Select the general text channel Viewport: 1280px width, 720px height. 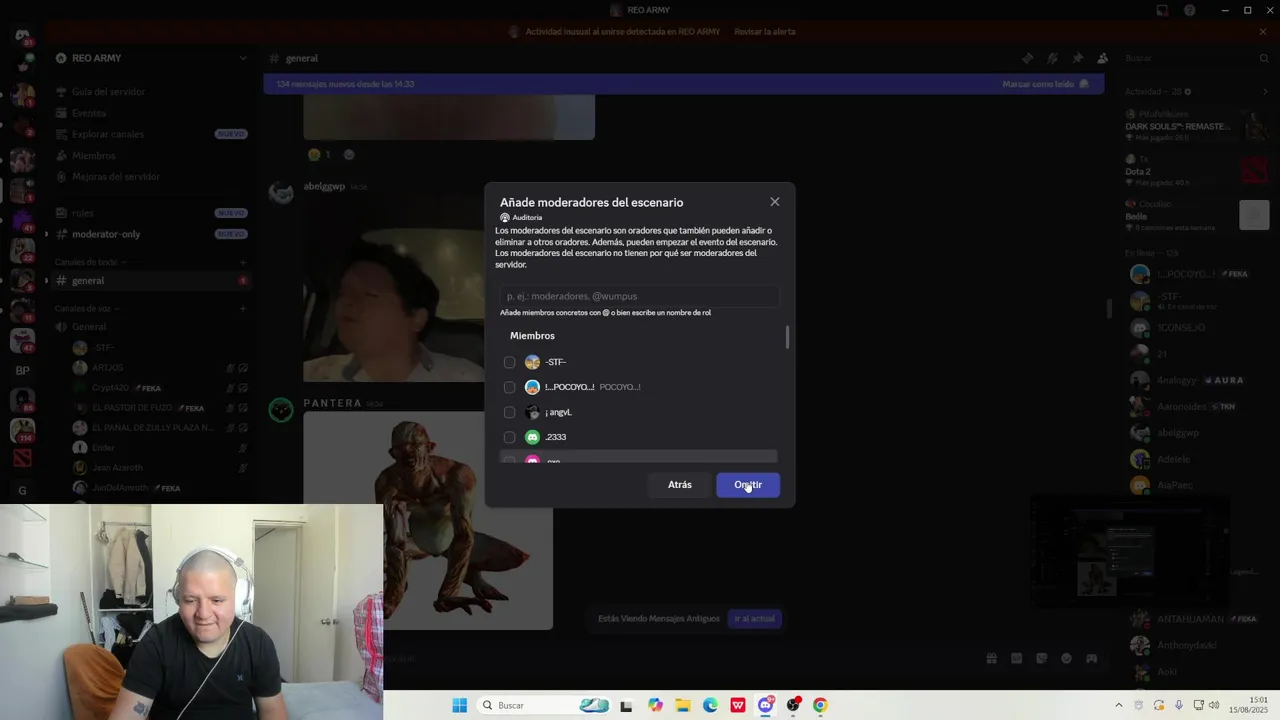click(150, 281)
